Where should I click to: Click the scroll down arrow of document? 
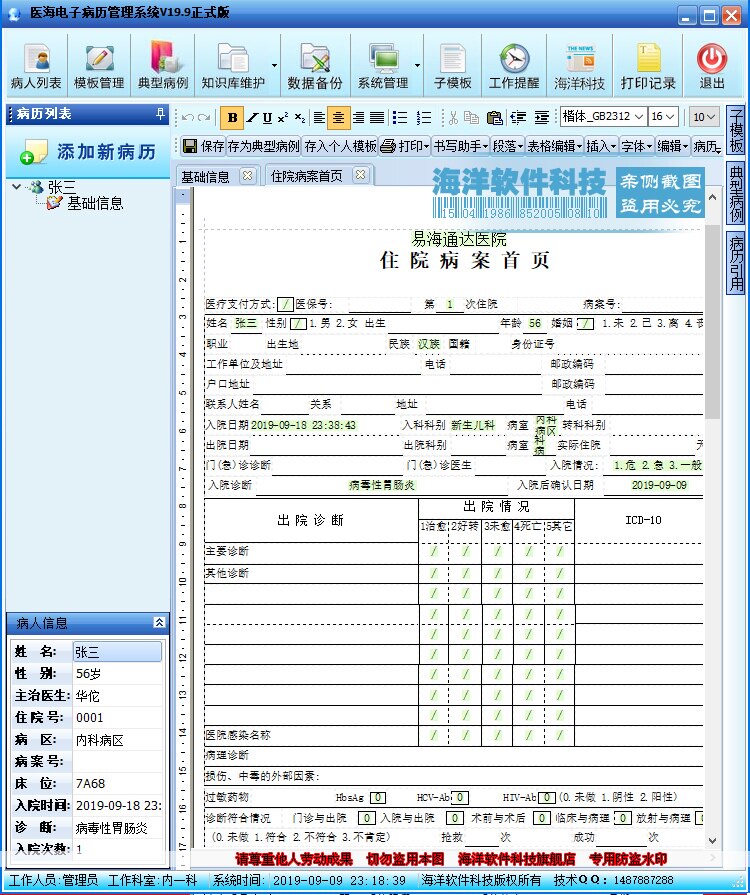(712, 840)
